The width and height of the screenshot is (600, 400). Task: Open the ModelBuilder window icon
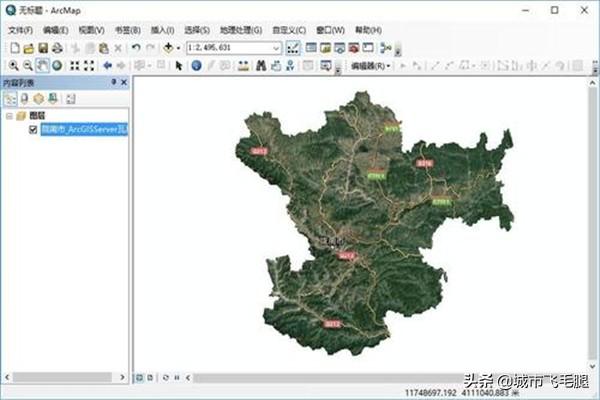[x=386, y=48]
